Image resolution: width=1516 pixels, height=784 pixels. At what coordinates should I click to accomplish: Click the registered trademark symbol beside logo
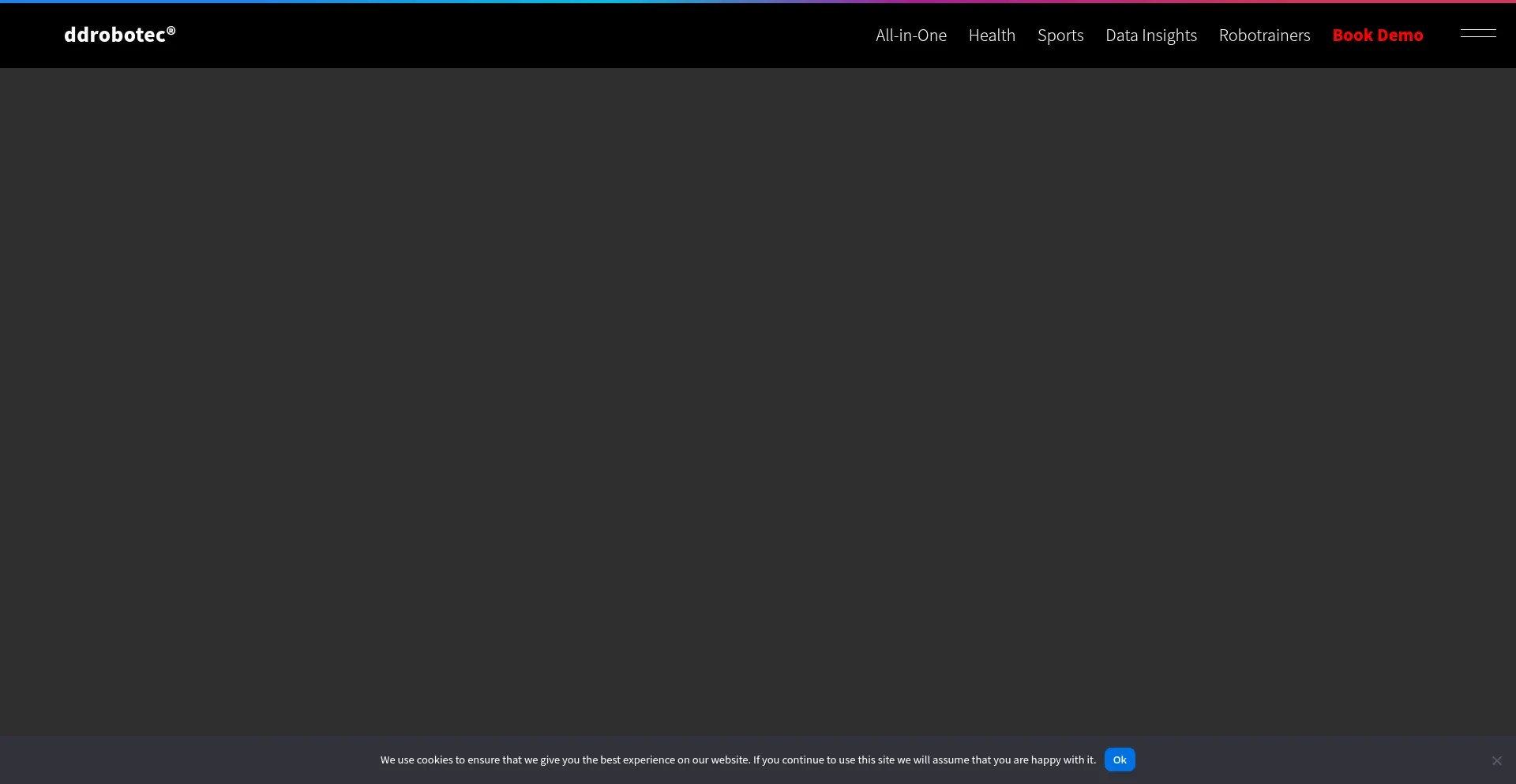(171, 30)
